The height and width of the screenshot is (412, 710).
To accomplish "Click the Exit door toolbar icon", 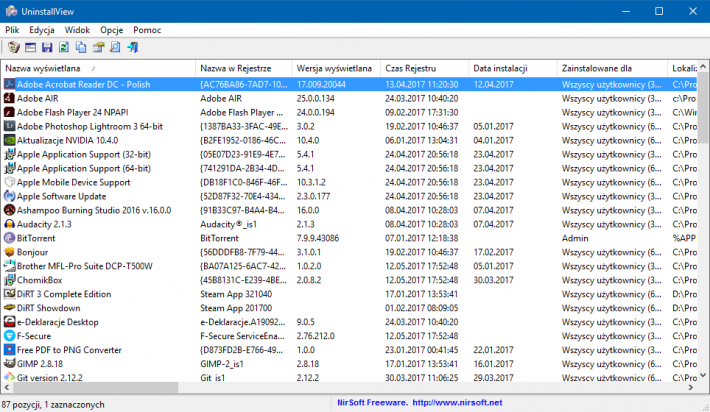I will [133, 47].
